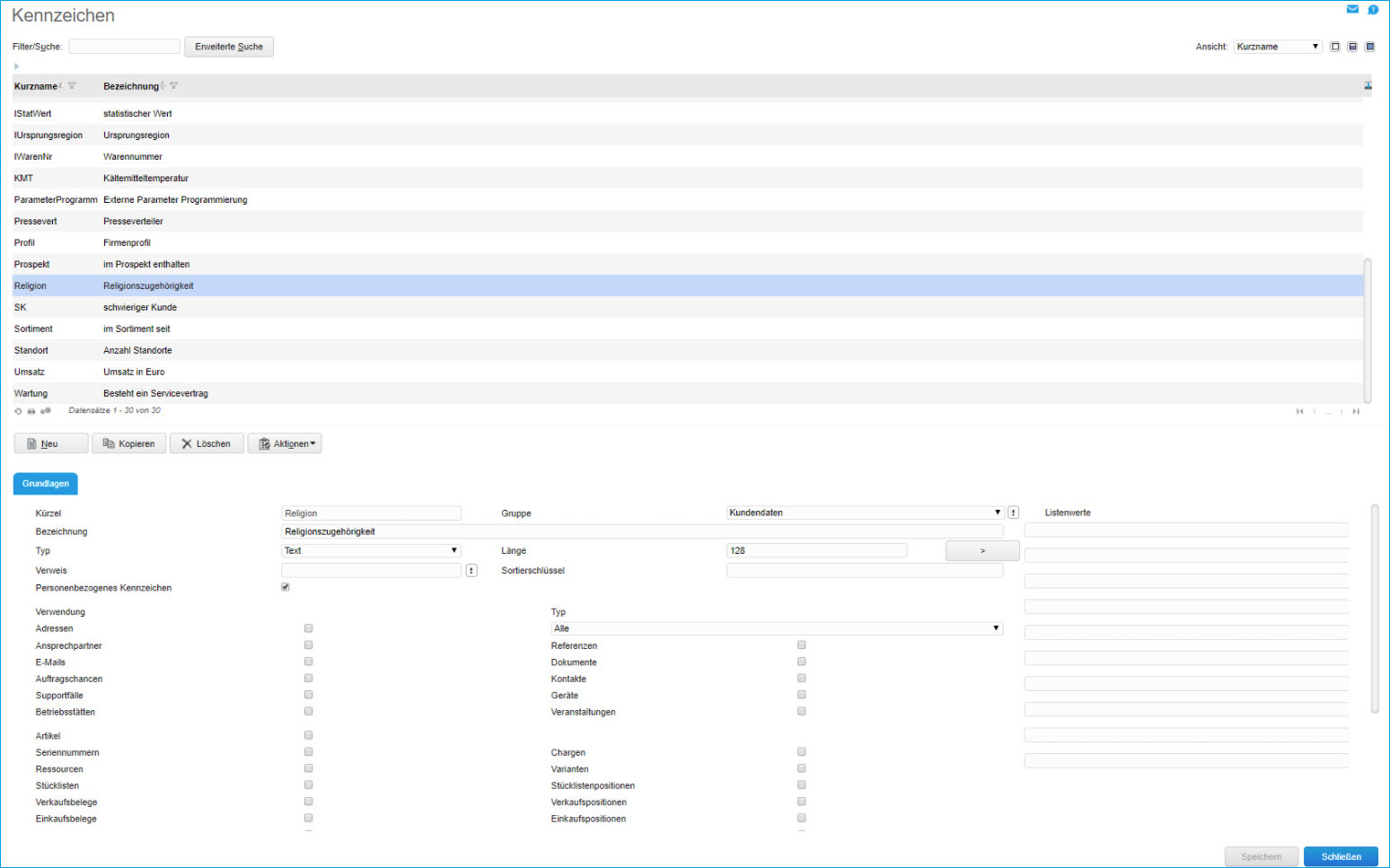Click the export icon in the table header
Image resolution: width=1390 pixels, height=868 pixels.
tap(1368, 86)
